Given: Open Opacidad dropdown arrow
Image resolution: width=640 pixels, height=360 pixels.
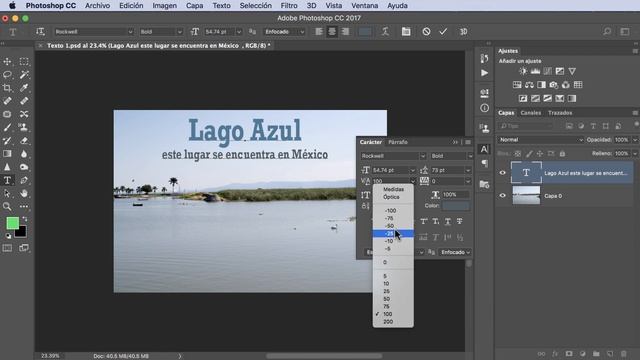Looking at the screenshot, I should (x=635, y=140).
